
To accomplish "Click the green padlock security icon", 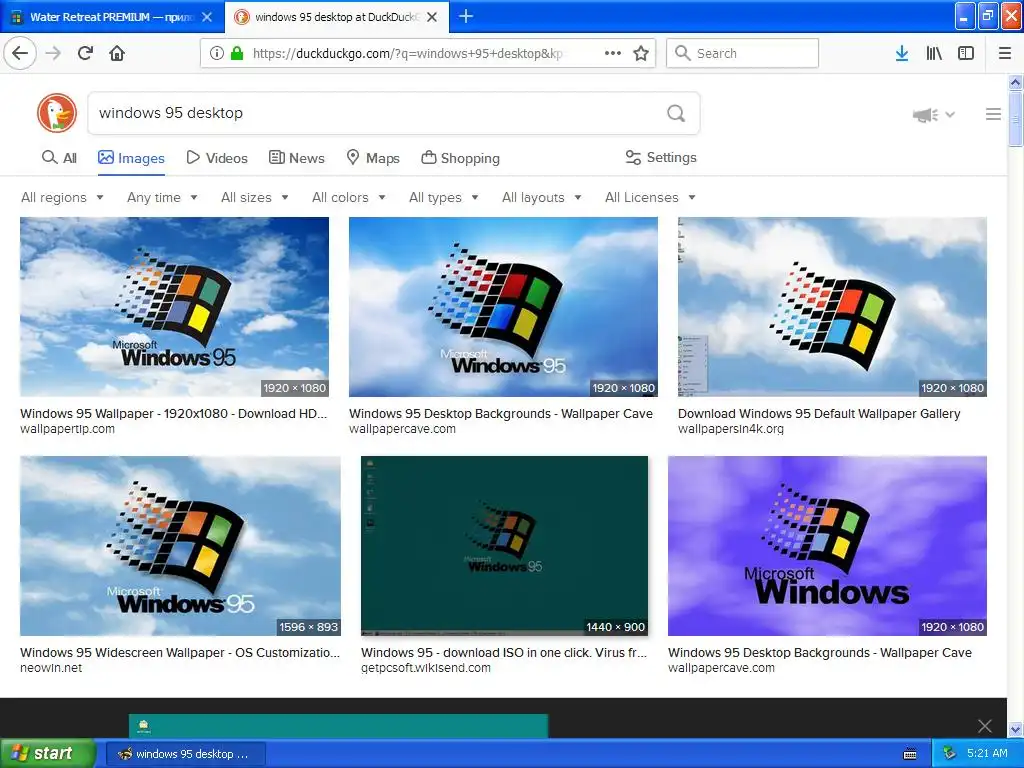I will click(x=237, y=53).
